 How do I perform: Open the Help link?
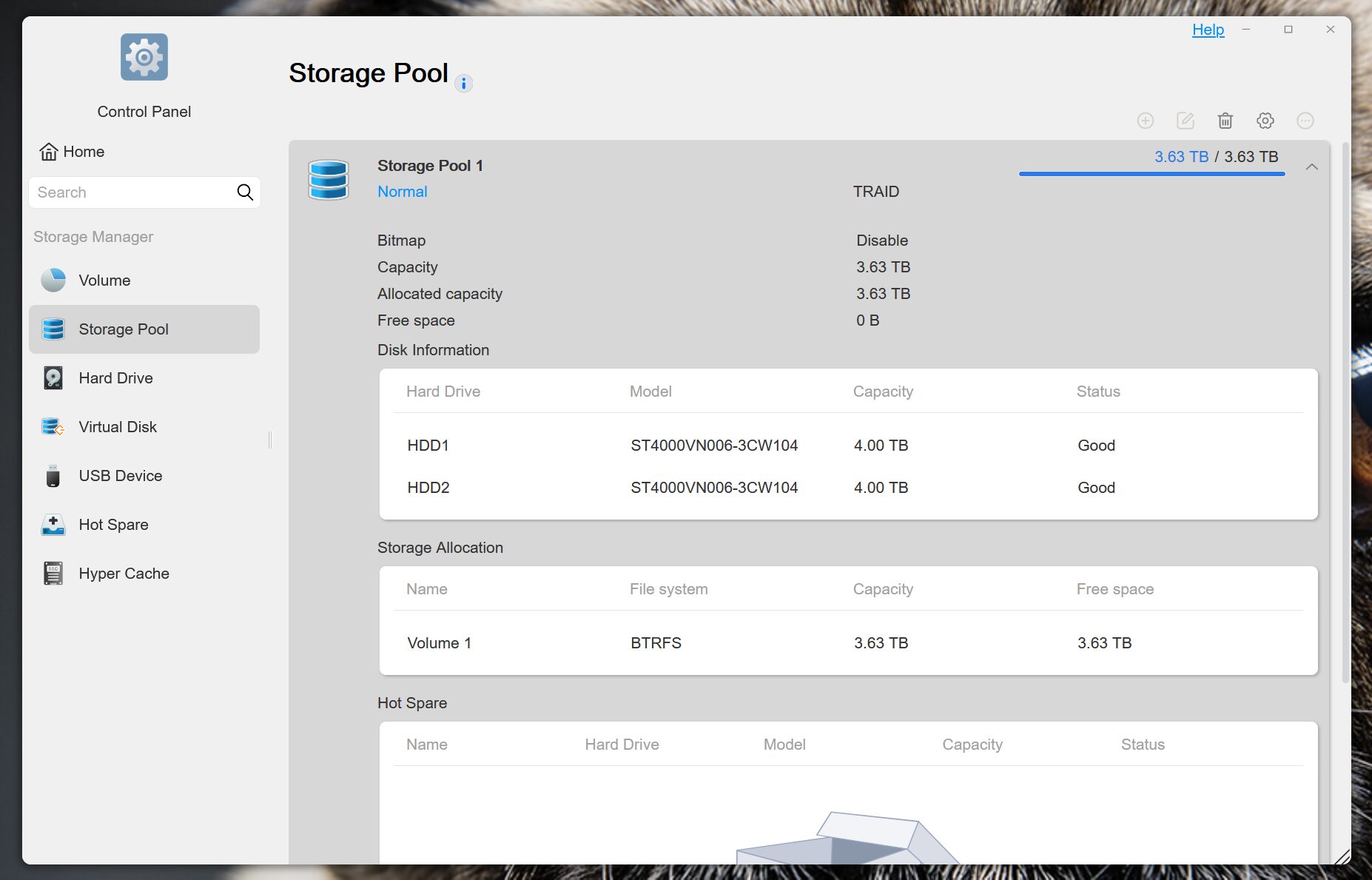tap(1208, 30)
